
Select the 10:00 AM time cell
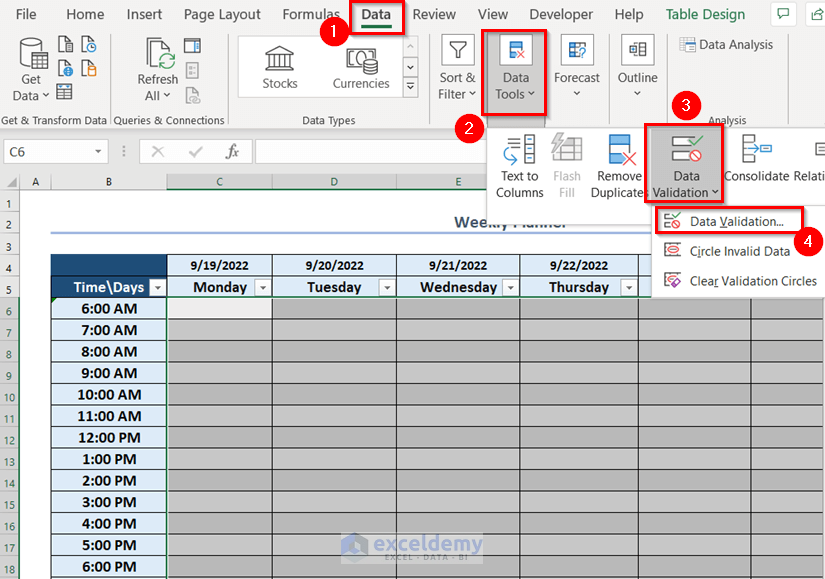109,395
